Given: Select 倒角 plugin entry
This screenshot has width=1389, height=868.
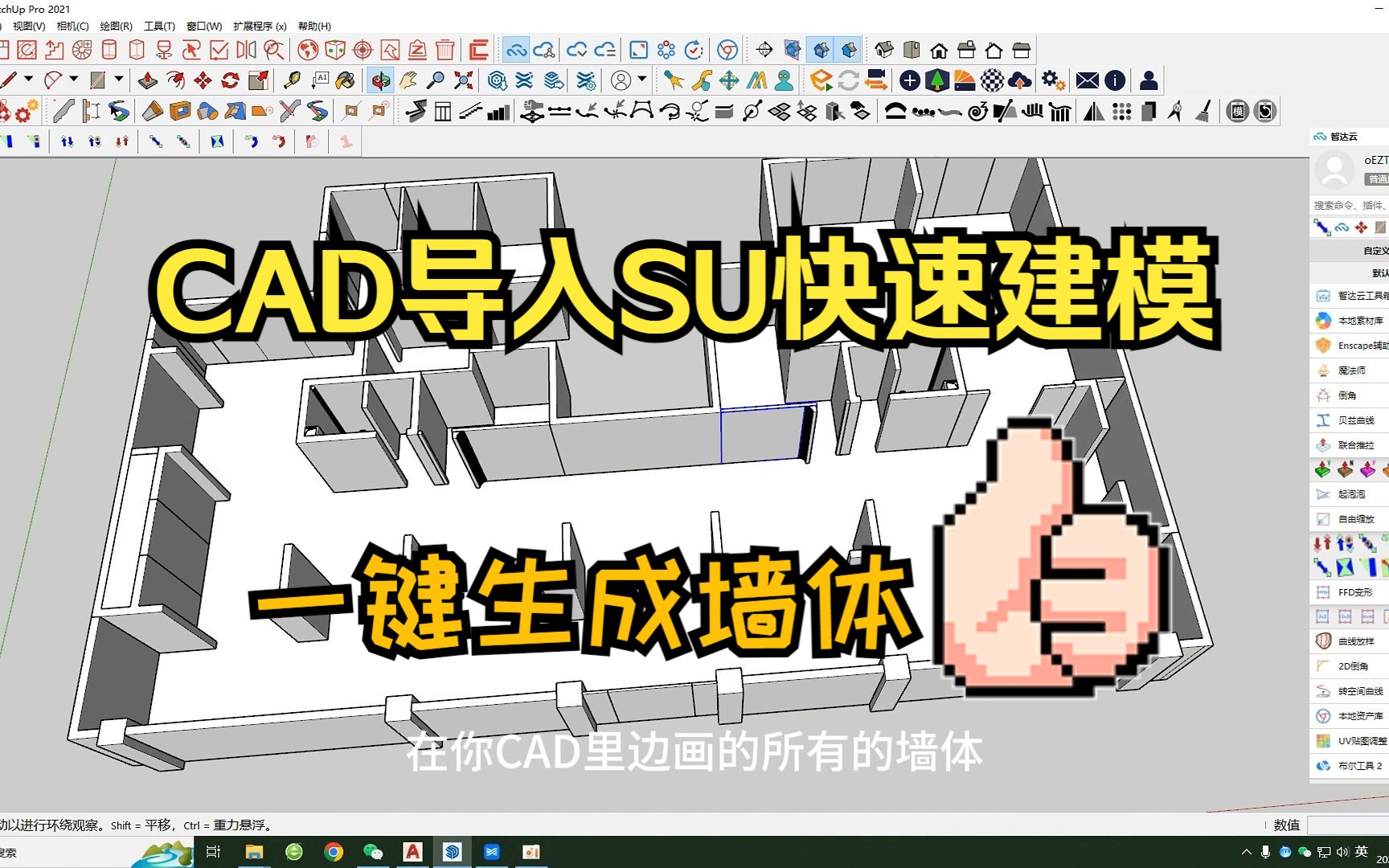Looking at the screenshot, I should pos(1350,395).
